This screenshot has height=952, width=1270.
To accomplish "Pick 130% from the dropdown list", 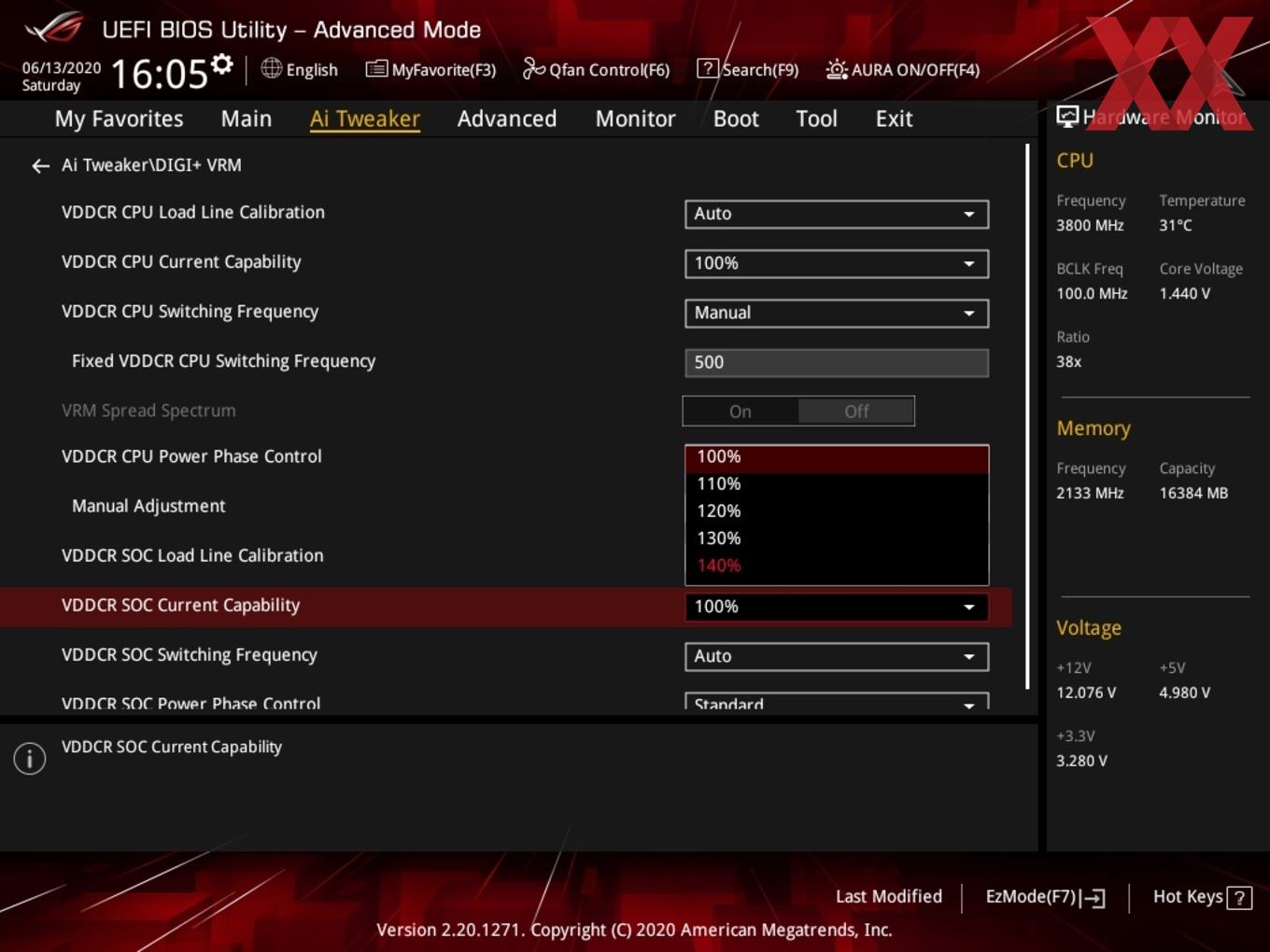I will [837, 539].
